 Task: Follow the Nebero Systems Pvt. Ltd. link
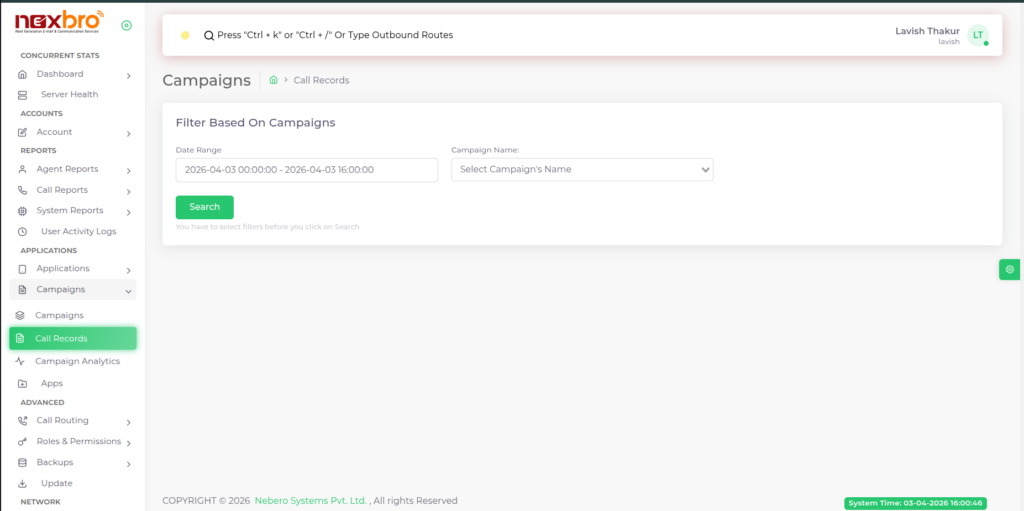[310, 501]
